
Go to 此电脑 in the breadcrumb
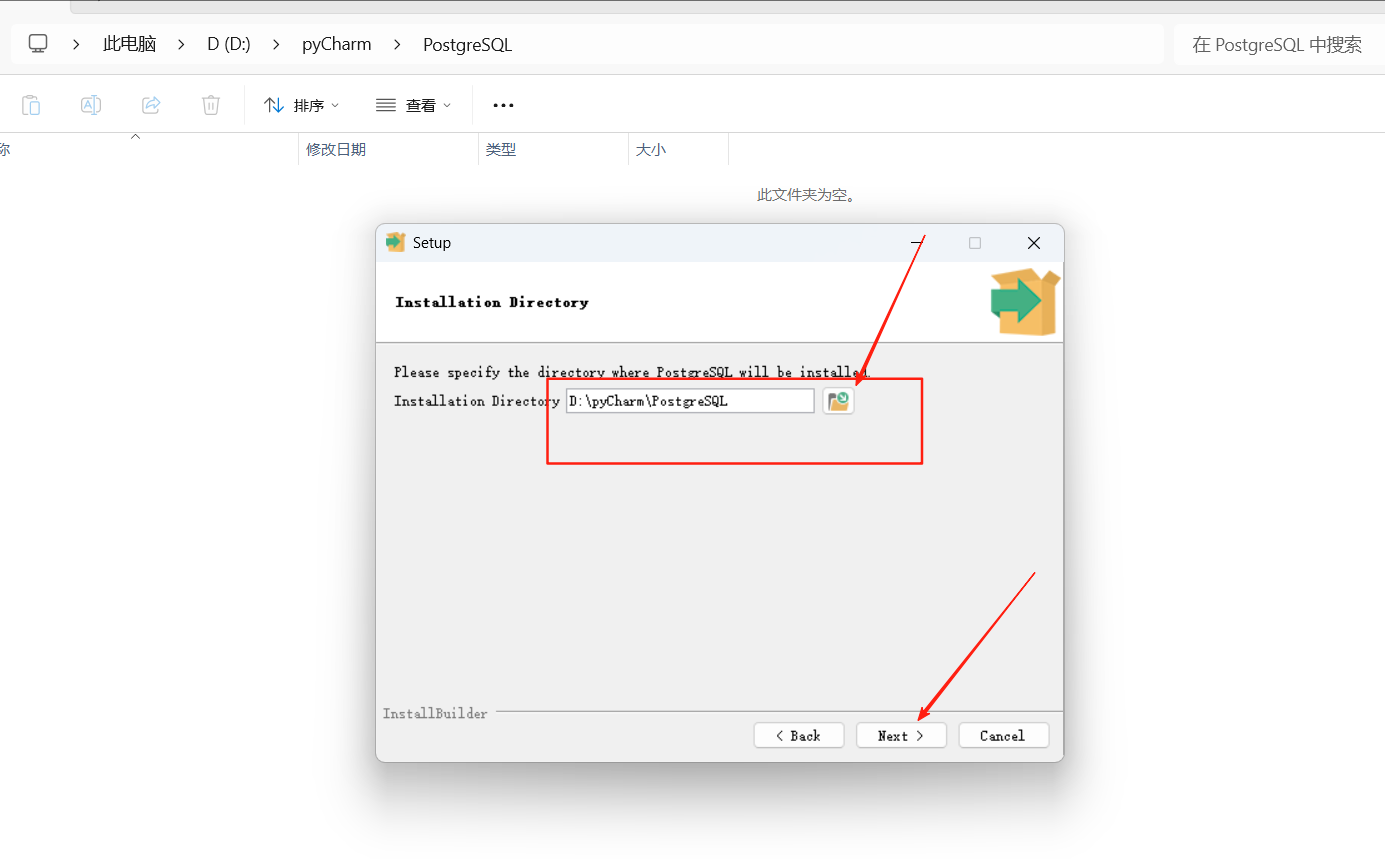pyautogui.click(x=130, y=44)
